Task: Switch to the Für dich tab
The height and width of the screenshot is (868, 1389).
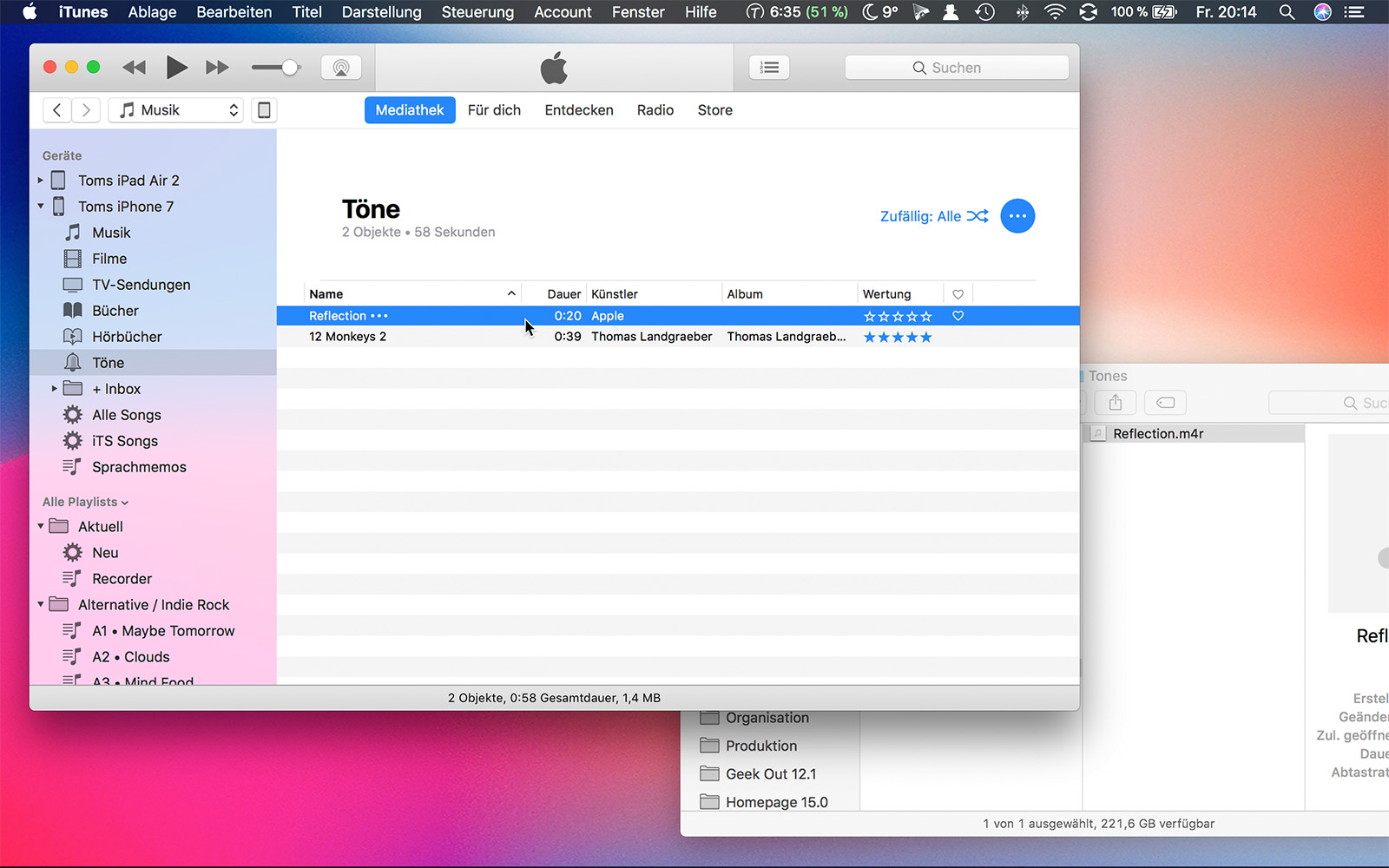Action: (x=494, y=110)
